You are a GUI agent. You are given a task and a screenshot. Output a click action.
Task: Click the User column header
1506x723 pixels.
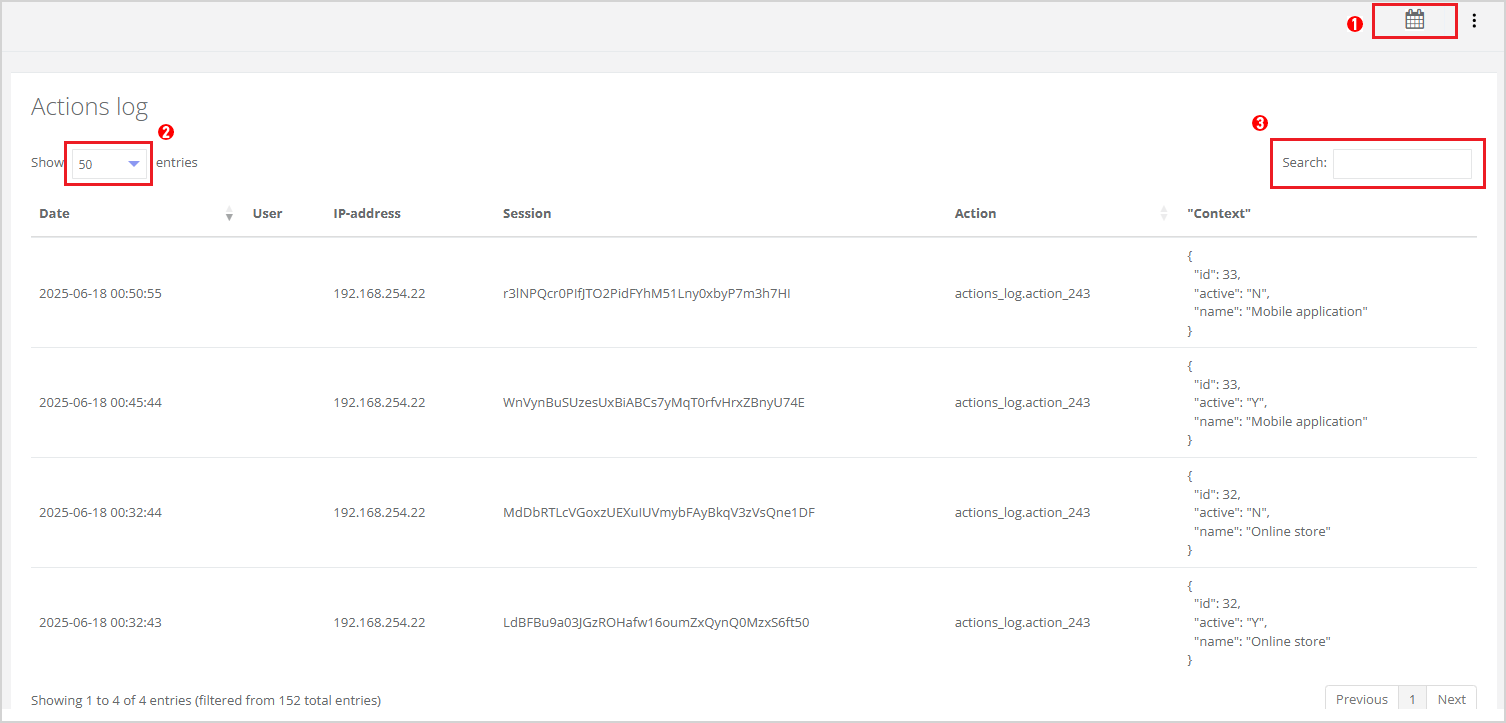point(267,214)
